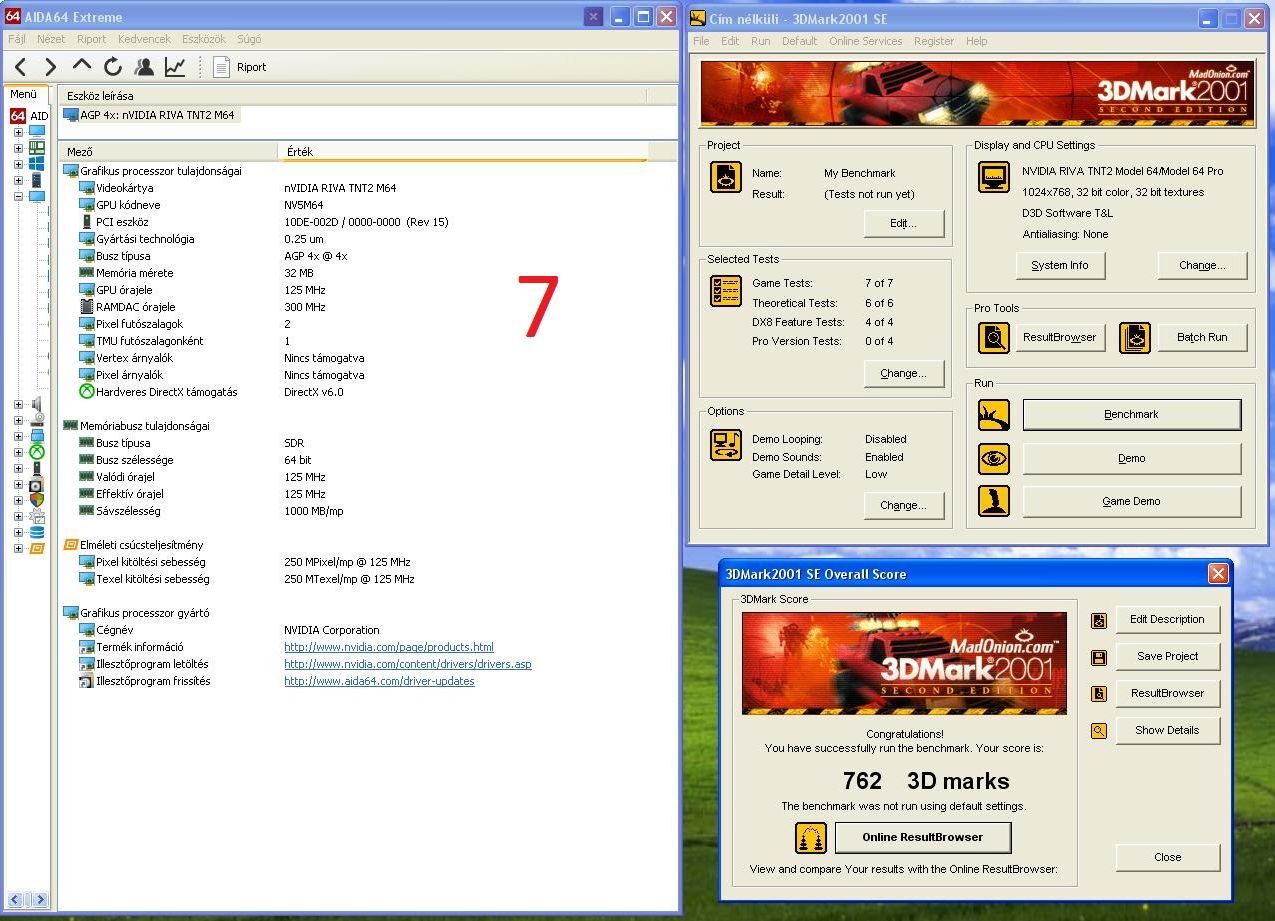
Task: Click the Érték column header
Action: click(462, 151)
